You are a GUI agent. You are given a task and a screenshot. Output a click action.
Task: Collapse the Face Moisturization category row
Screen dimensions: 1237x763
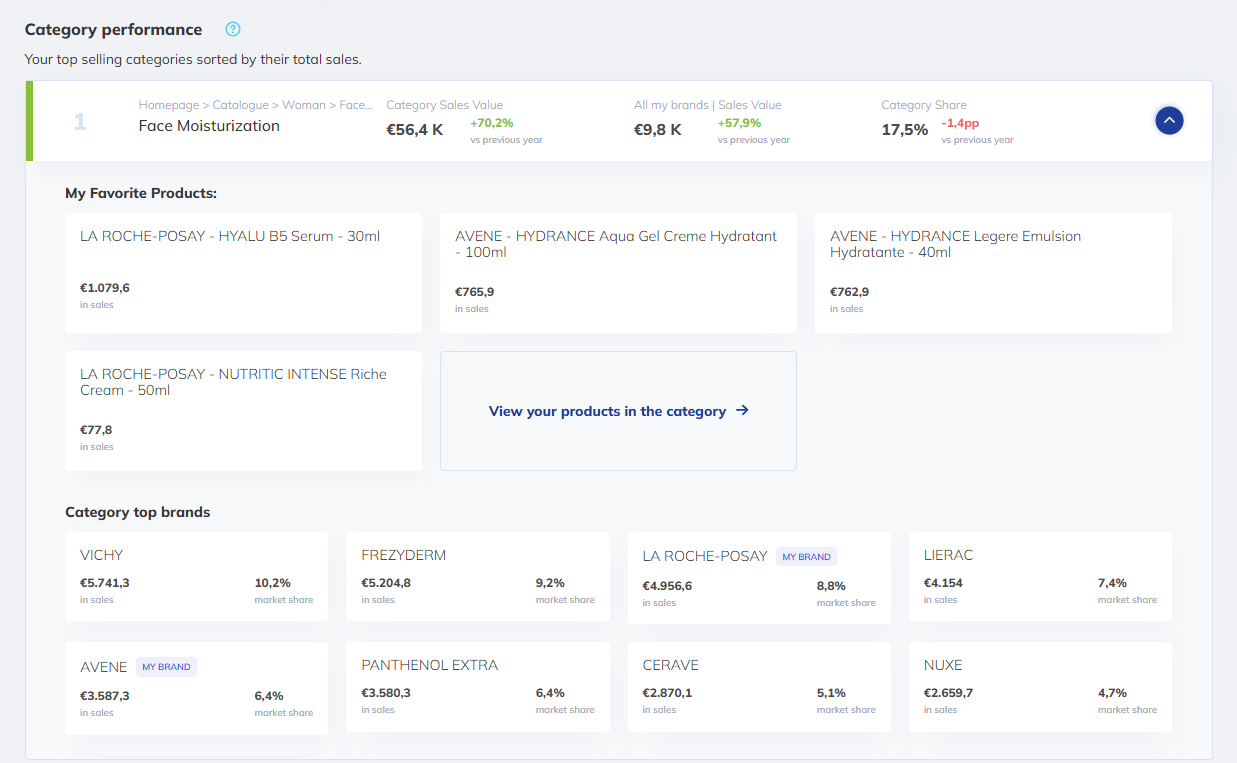point(1169,121)
